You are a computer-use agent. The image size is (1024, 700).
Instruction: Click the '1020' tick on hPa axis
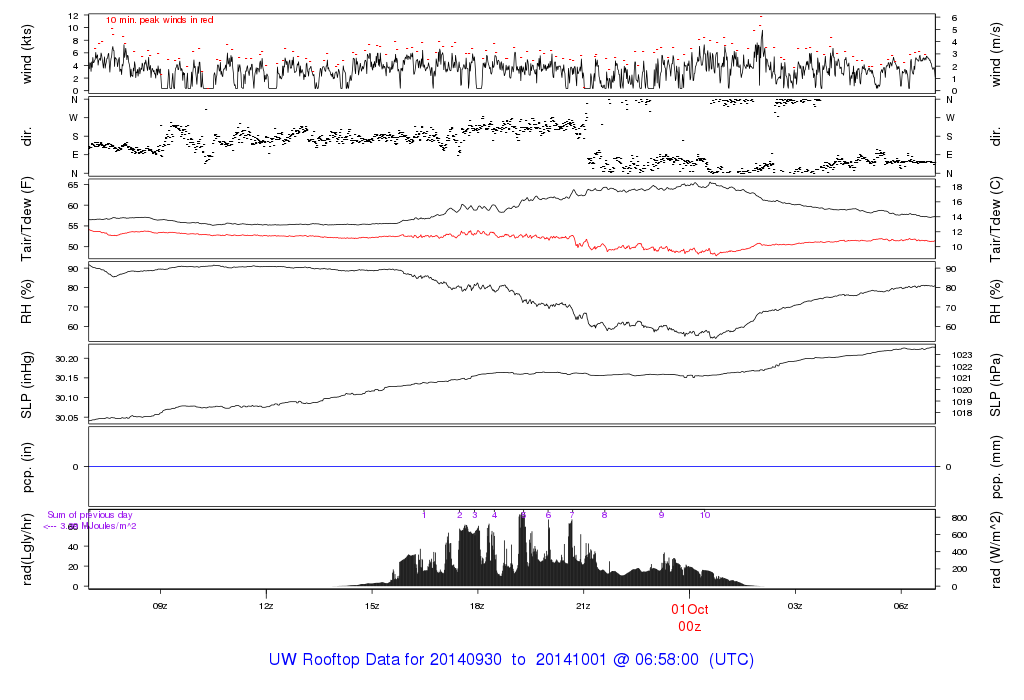[962, 390]
